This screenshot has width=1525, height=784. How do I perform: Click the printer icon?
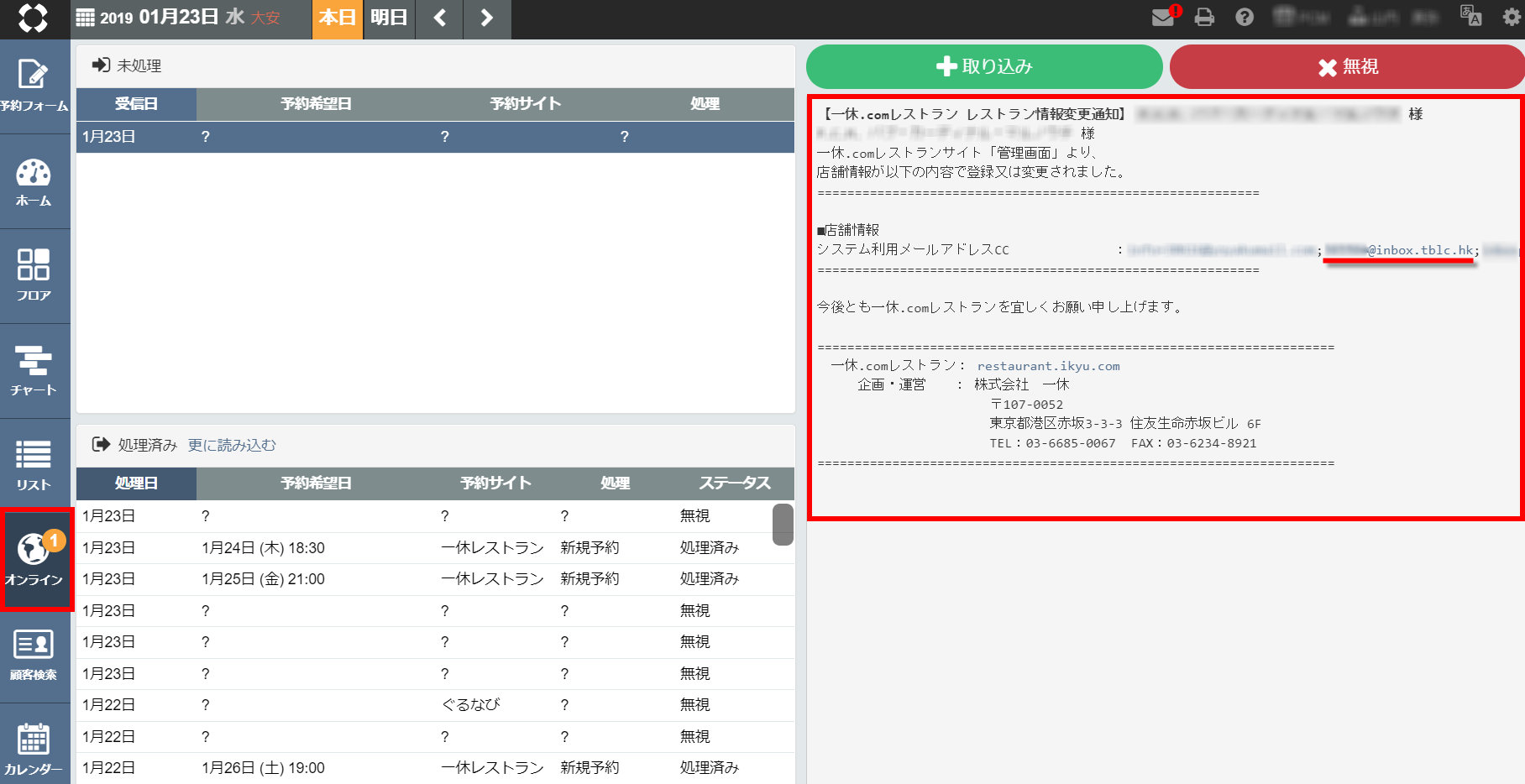pyautogui.click(x=1204, y=17)
